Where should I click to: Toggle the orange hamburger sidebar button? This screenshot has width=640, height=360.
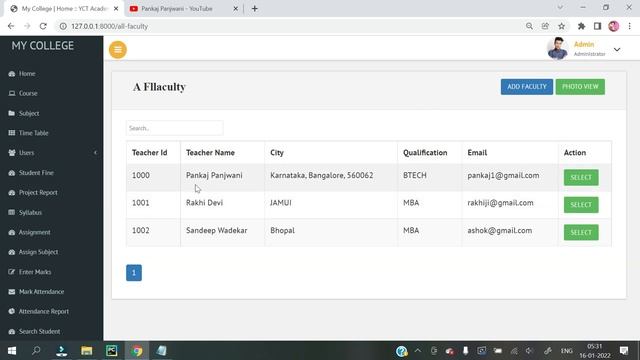118,50
